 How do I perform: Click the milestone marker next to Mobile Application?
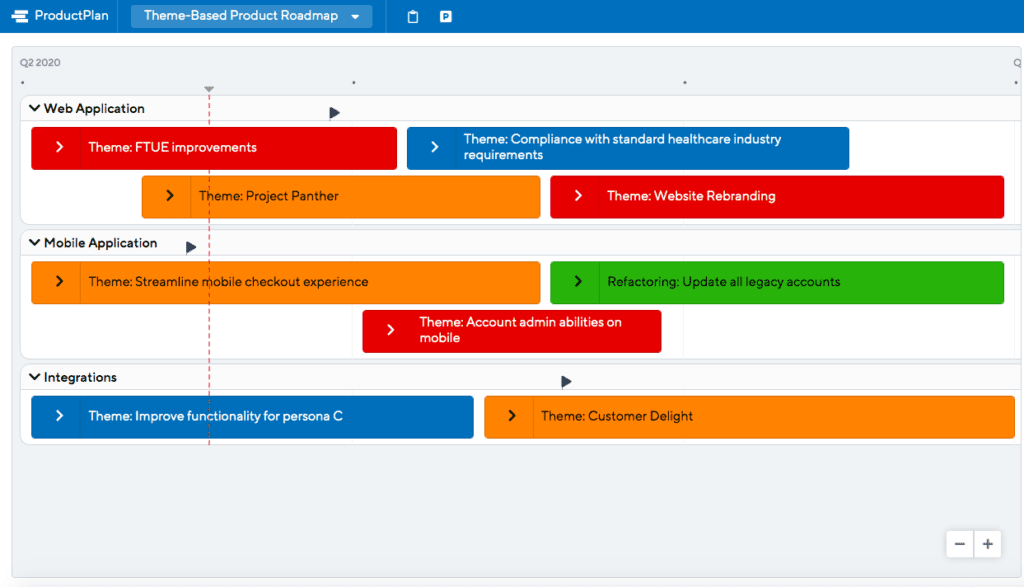(x=190, y=245)
